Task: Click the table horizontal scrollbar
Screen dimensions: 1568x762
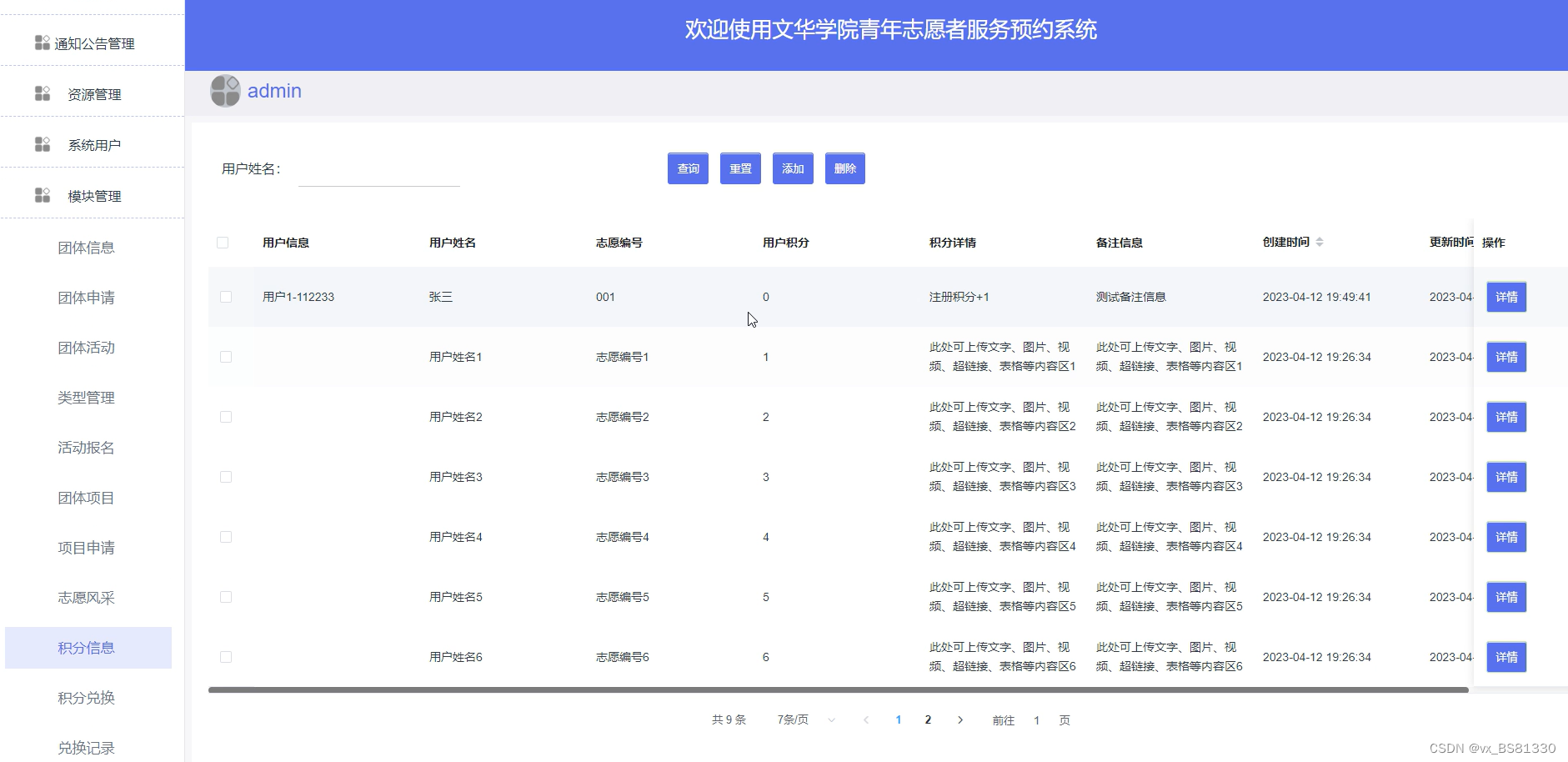Action: point(838,689)
